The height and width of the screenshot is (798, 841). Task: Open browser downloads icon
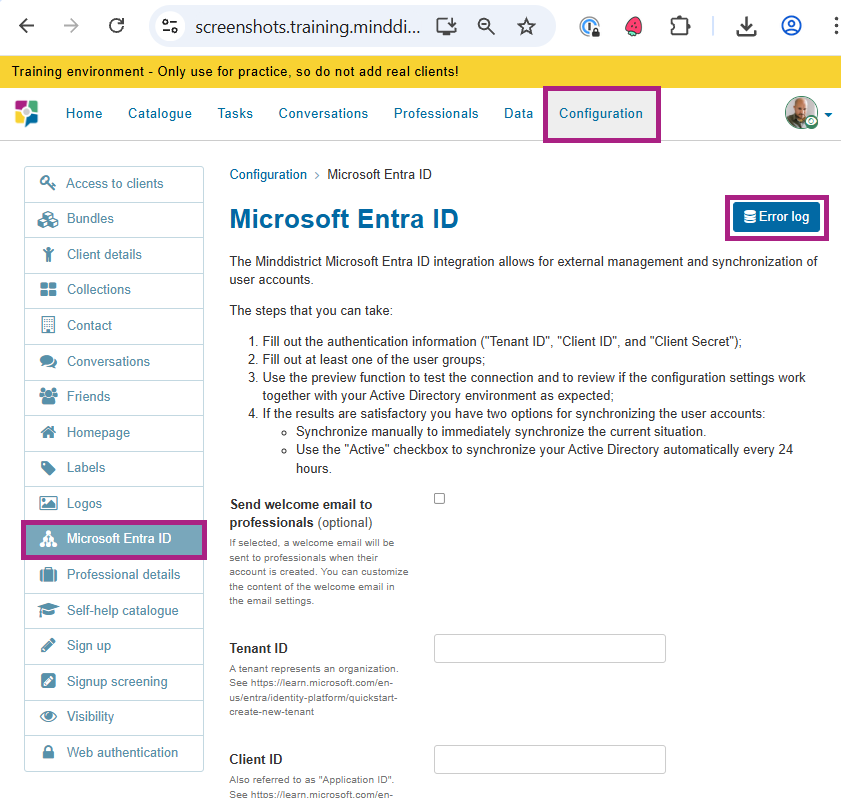click(x=746, y=26)
